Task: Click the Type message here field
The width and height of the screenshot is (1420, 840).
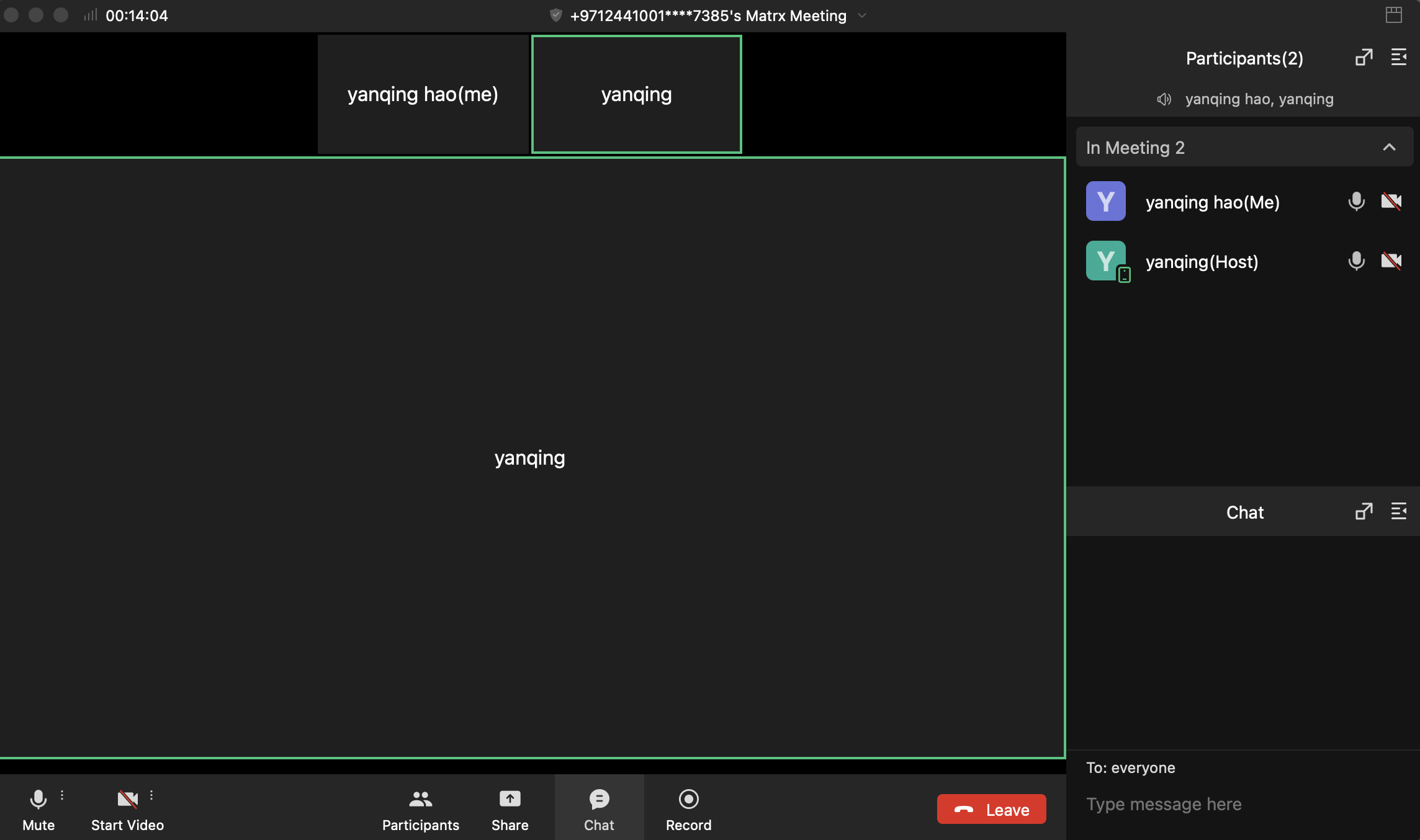Action: [1235, 804]
